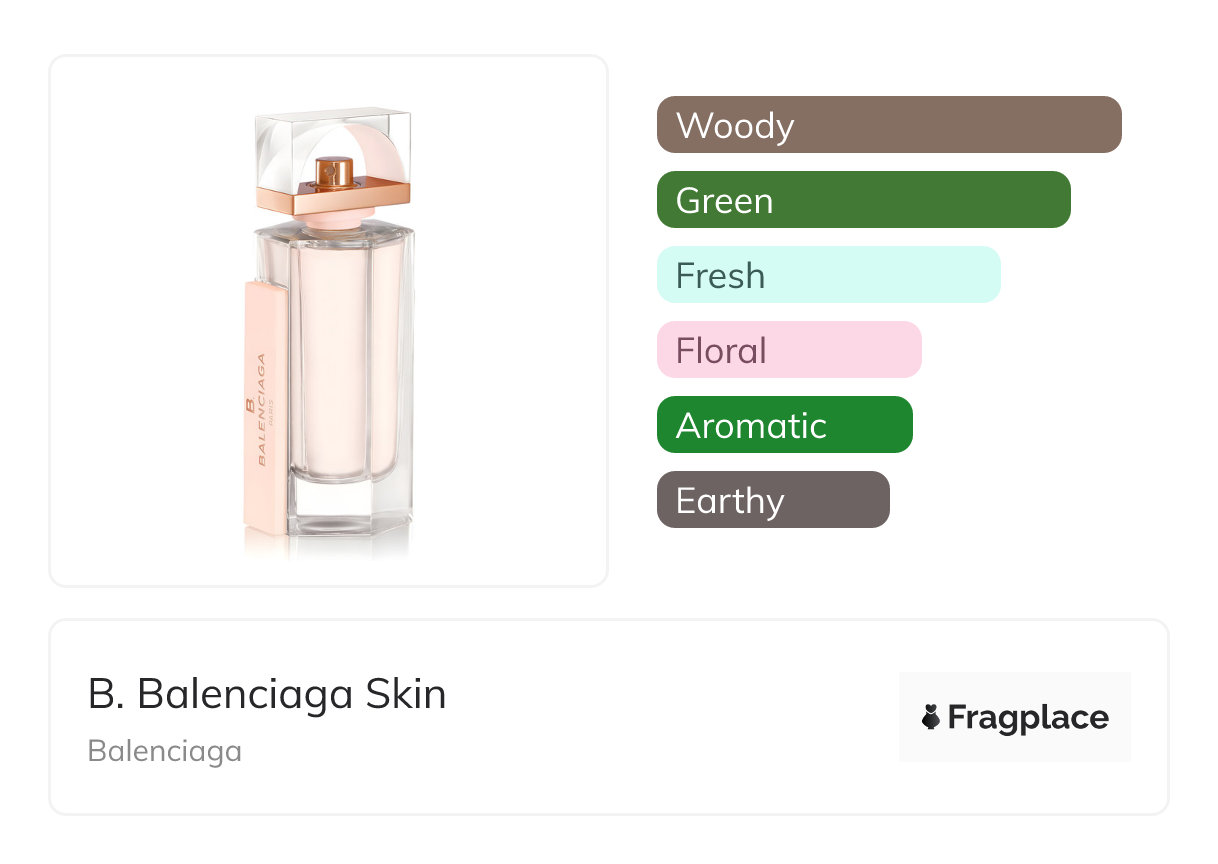Select the Aromatic accord bar
The width and height of the screenshot is (1218, 864).
(x=784, y=425)
